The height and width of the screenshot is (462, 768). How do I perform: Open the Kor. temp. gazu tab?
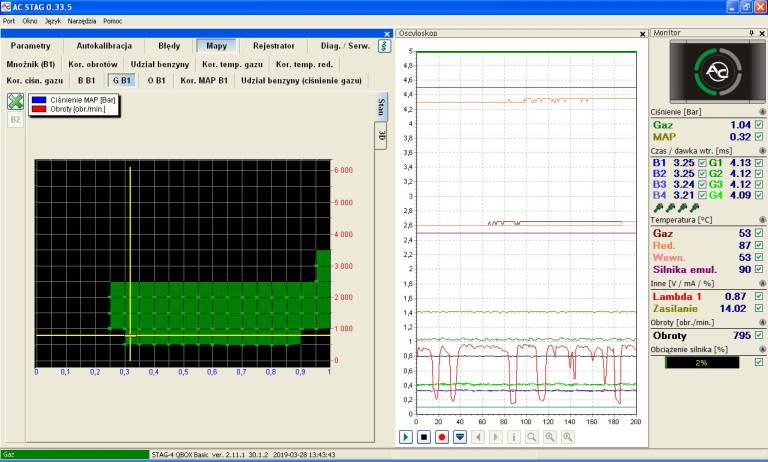pos(233,64)
